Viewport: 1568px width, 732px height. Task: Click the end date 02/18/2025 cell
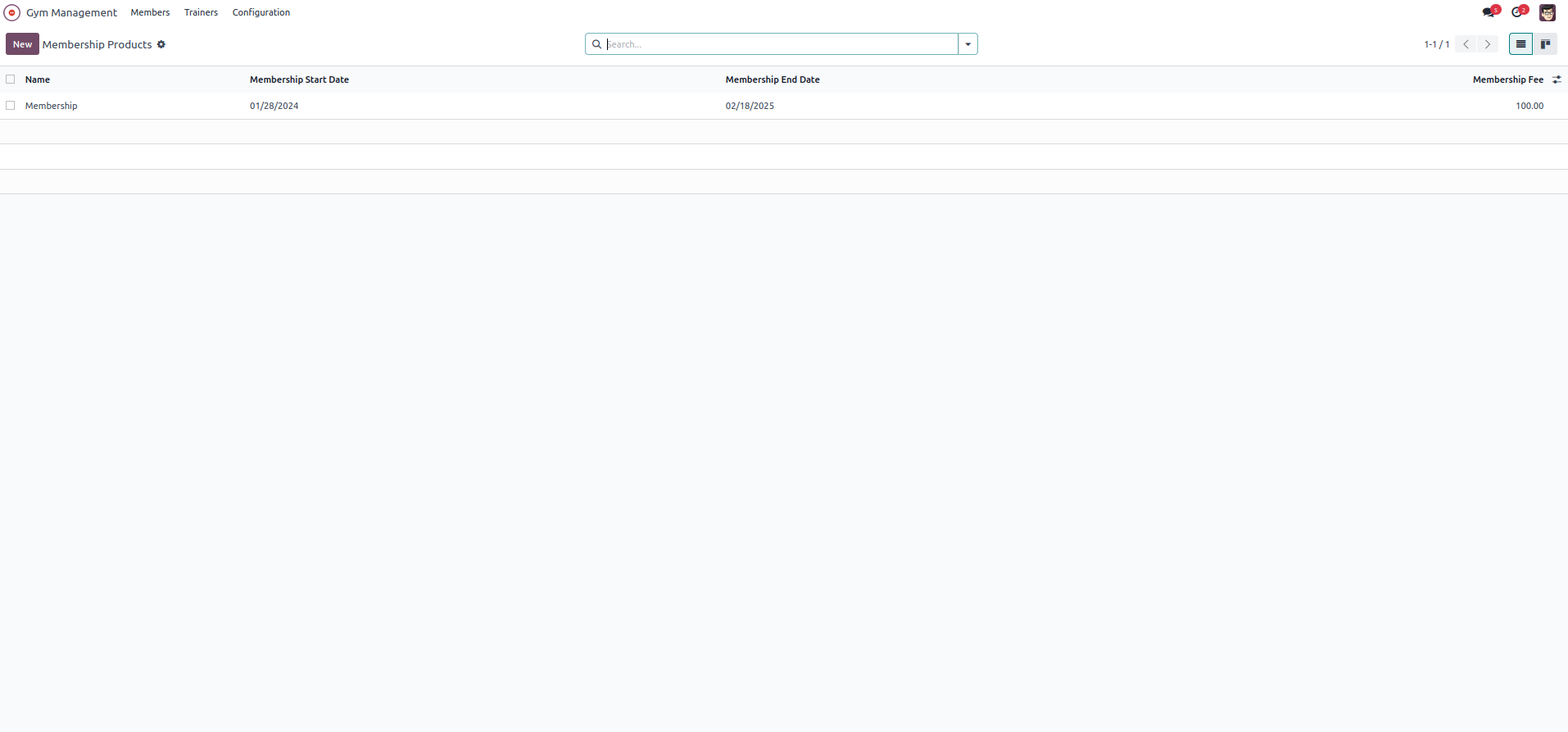[x=750, y=106]
